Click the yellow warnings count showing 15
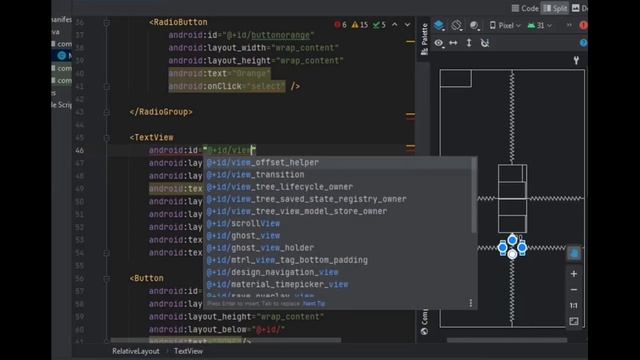This screenshot has width=640, height=360. click(360, 25)
